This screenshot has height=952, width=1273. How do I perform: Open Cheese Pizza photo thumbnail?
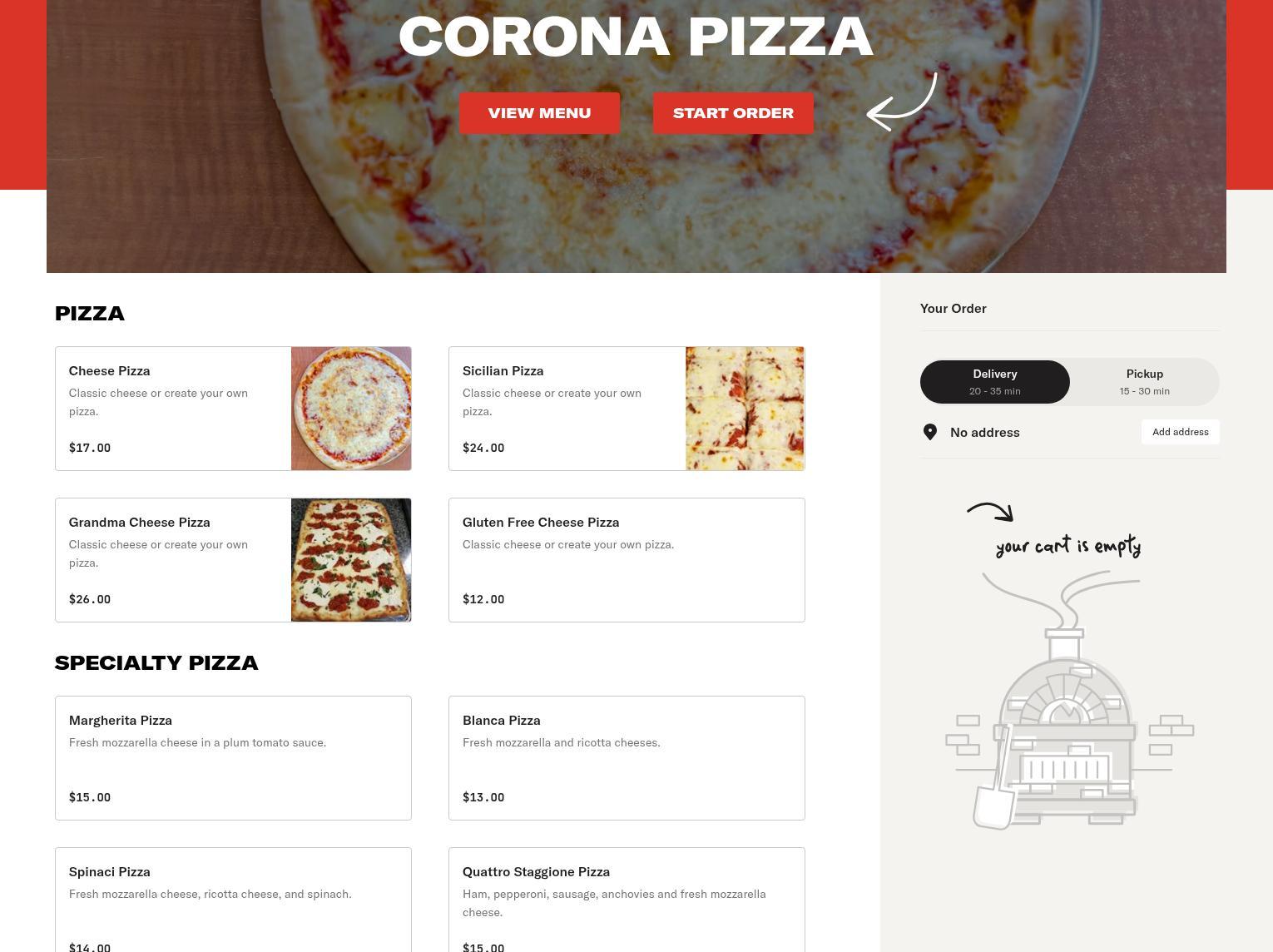pos(351,409)
